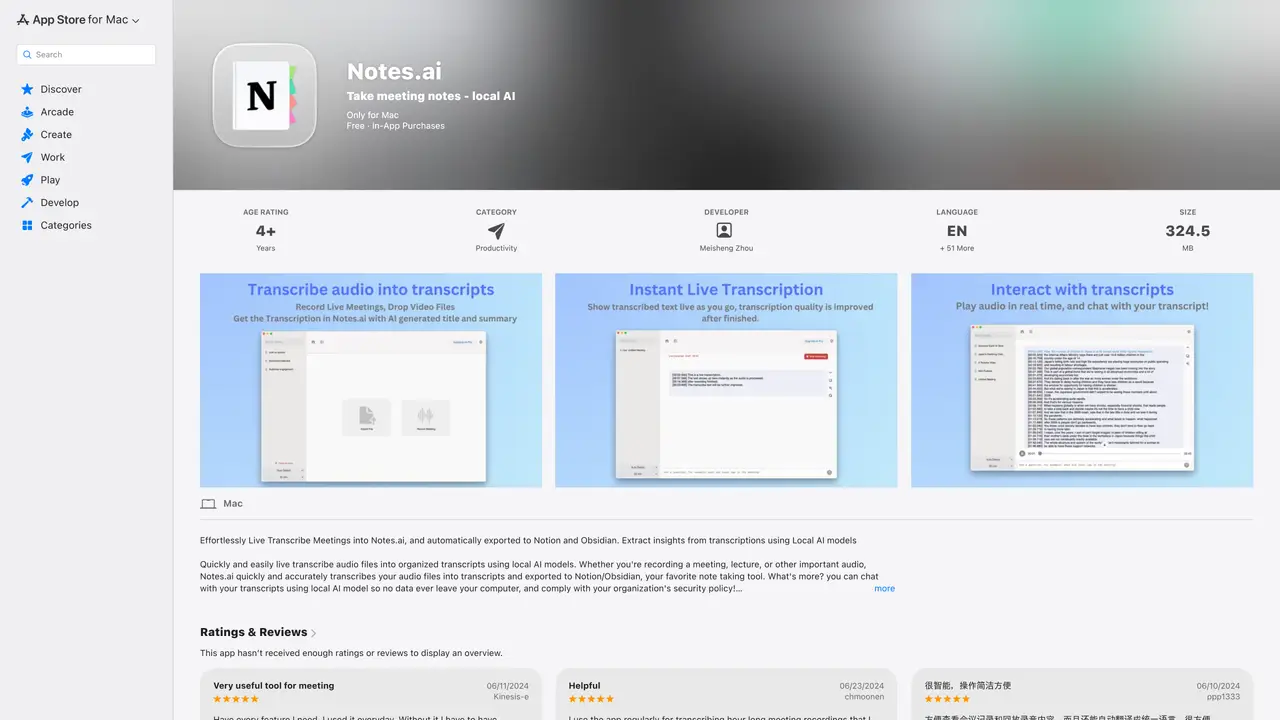The width and height of the screenshot is (1280, 720).
Task: Open Instant Live Transcription screenshot
Action: tap(726, 380)
